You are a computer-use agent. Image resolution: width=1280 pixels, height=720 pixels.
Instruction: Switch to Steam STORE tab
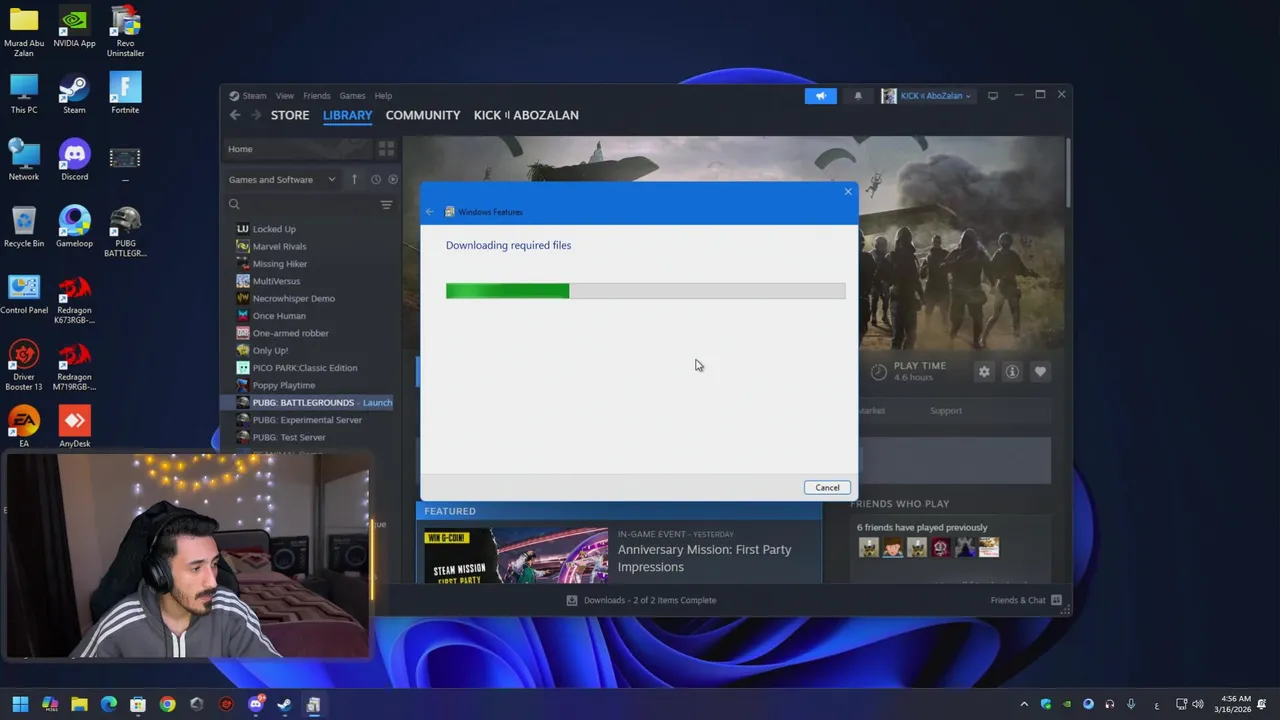tap(290, 115)
